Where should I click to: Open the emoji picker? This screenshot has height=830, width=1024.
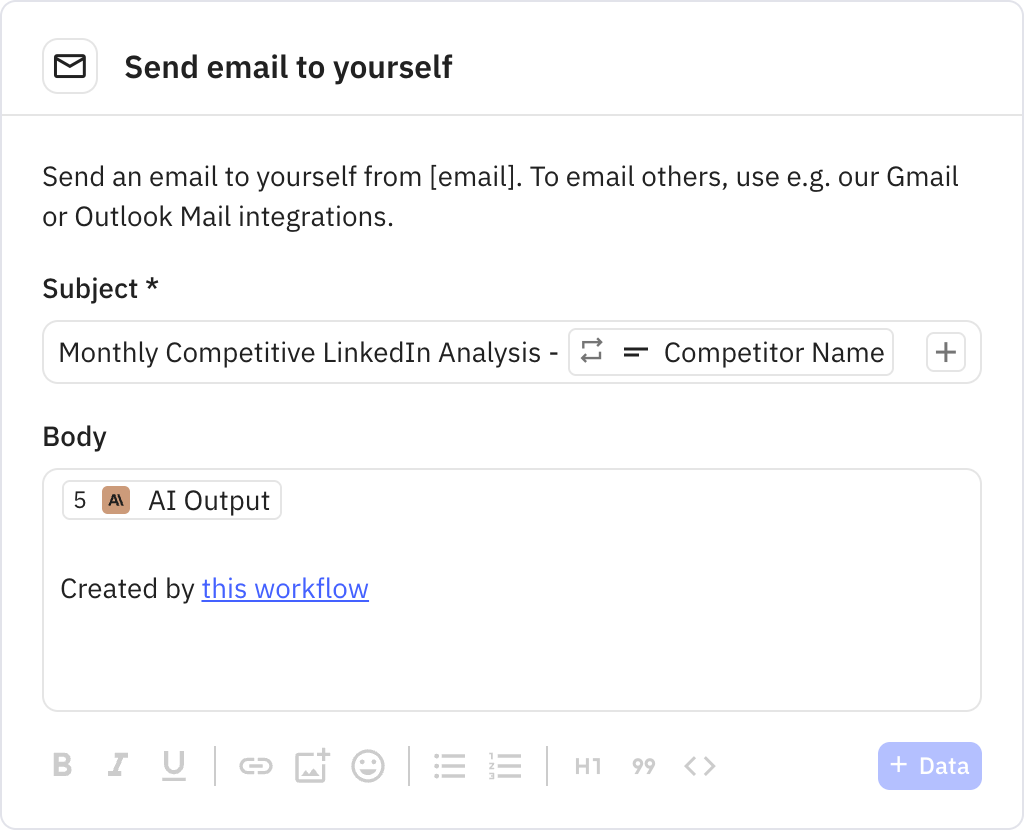click(368, 766)
